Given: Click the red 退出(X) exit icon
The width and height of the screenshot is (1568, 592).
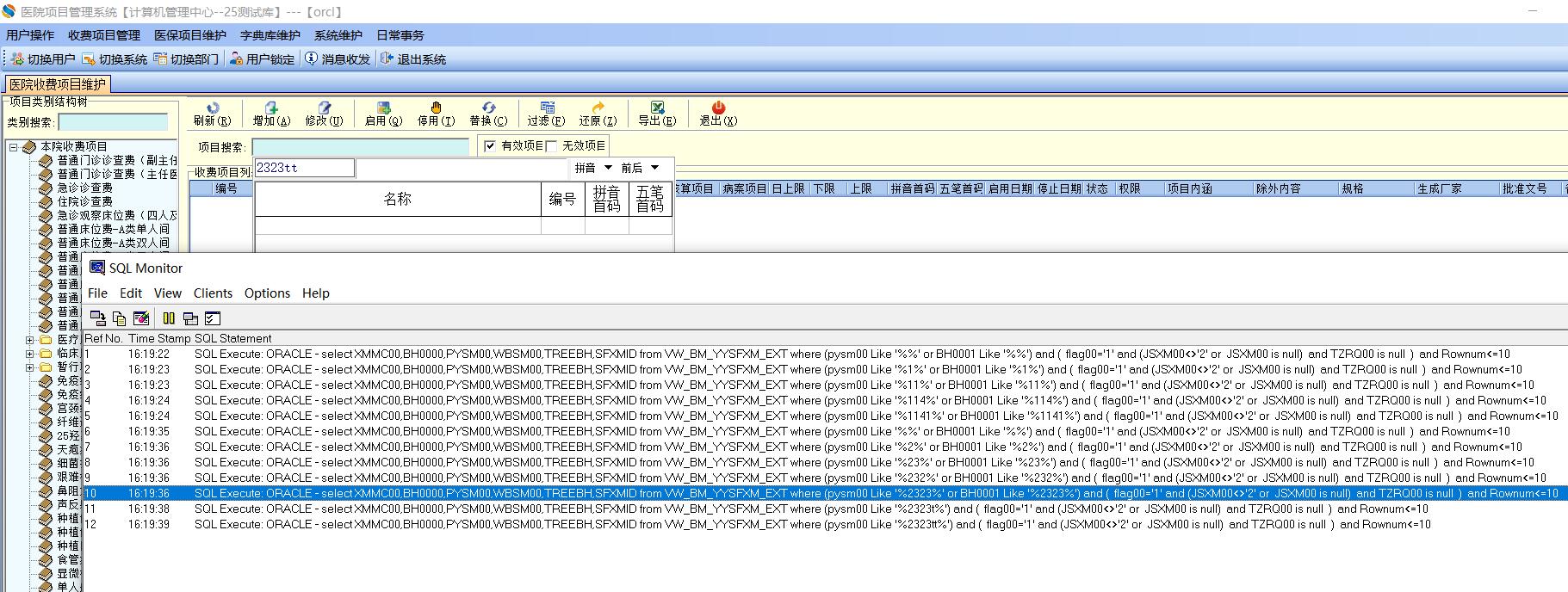Looking at the screenshot, I should (718, 108).
